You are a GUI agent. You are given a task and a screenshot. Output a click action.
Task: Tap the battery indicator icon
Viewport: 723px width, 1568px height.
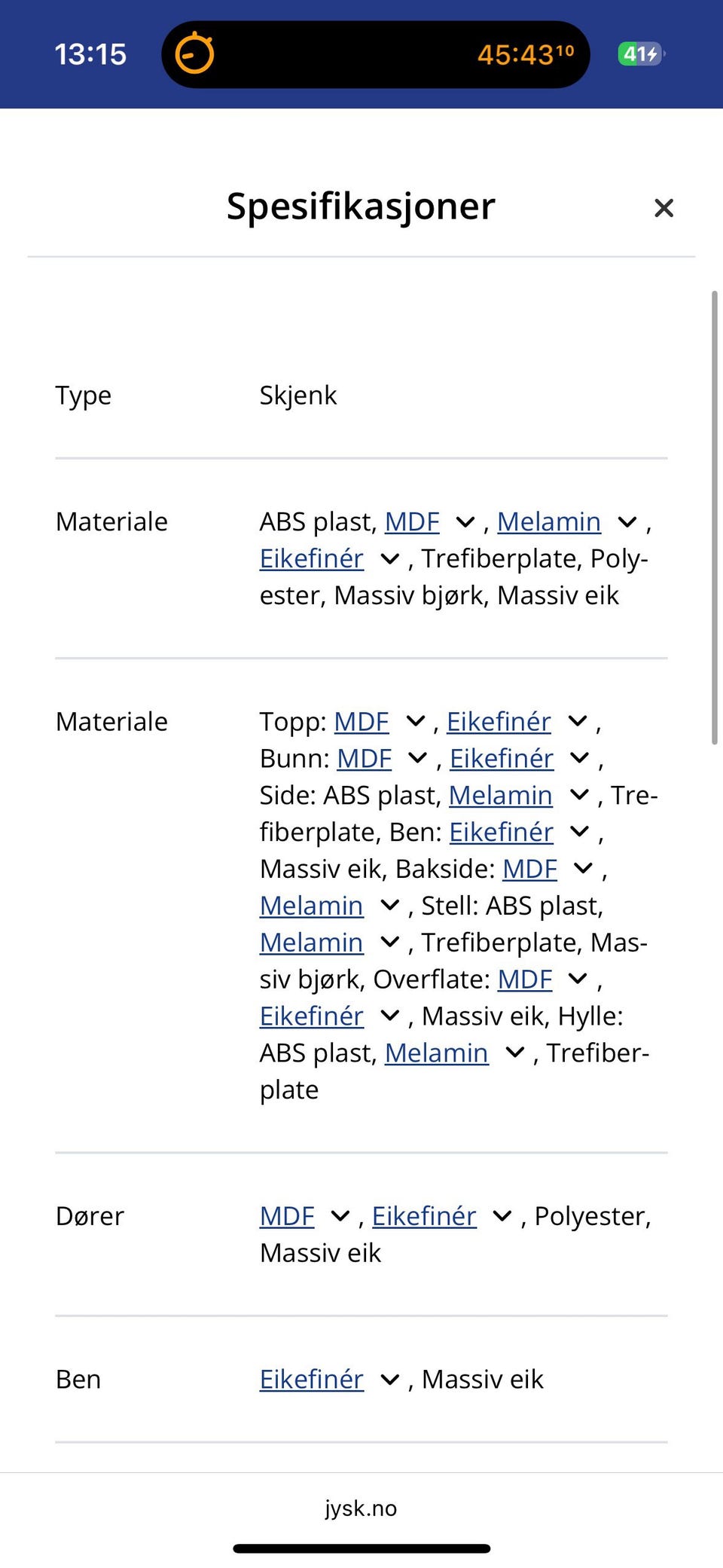(641, 54)
